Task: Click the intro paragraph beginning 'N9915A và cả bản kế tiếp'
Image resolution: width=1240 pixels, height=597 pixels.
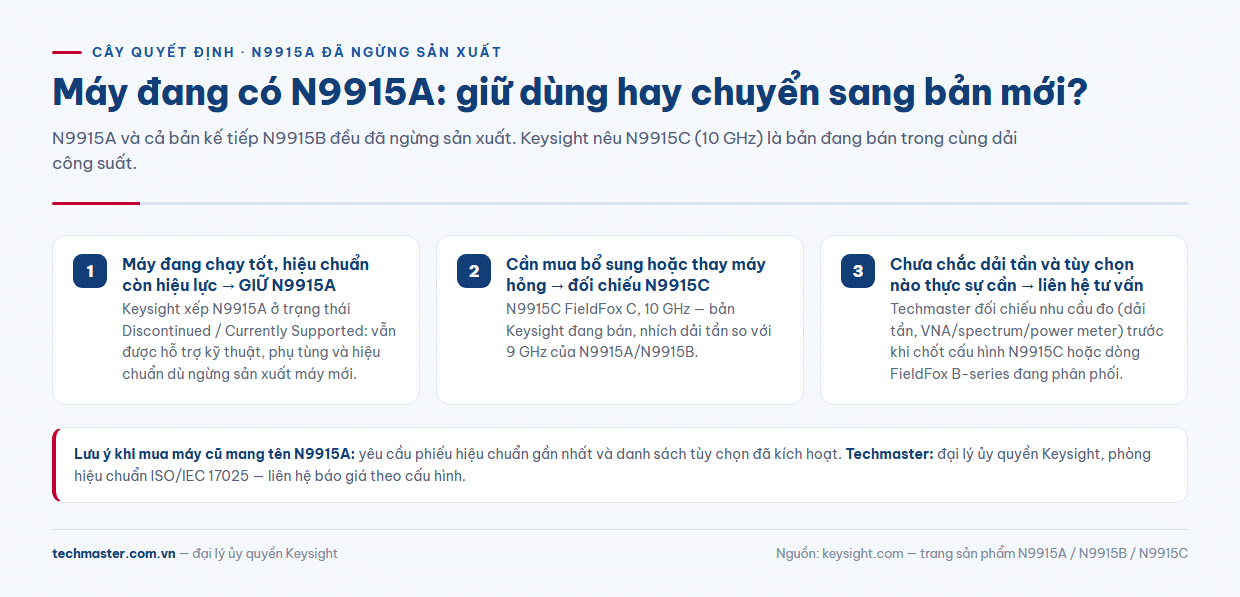Action: click(x=535, y=150)
